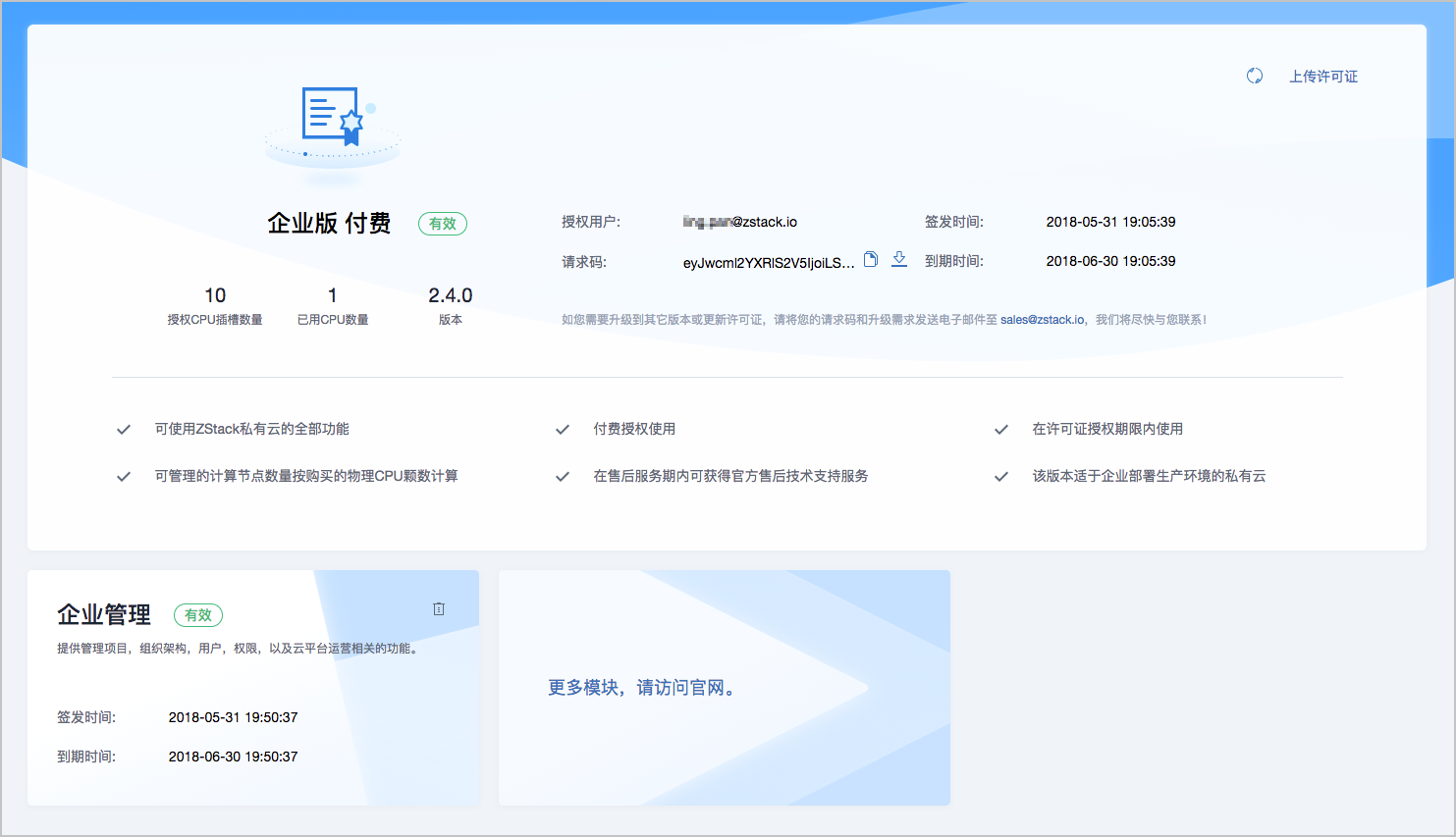
Task: Click the version number 2.4.0
Action: point(451,295)
